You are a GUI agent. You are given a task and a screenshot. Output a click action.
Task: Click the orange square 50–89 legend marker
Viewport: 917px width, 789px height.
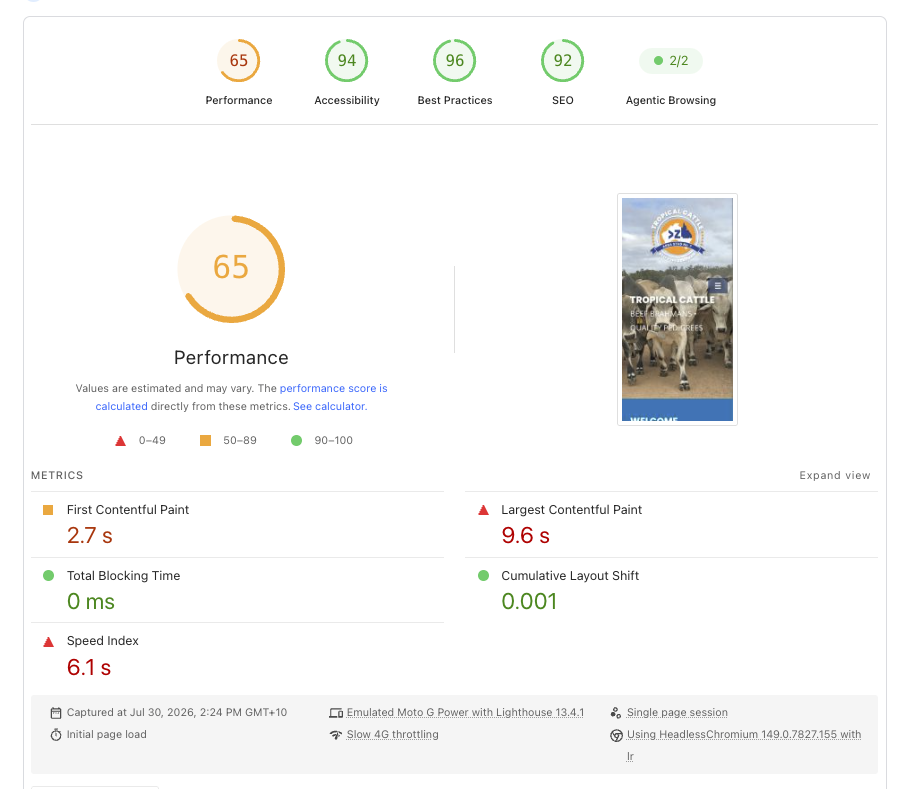(x=205, y=440)
